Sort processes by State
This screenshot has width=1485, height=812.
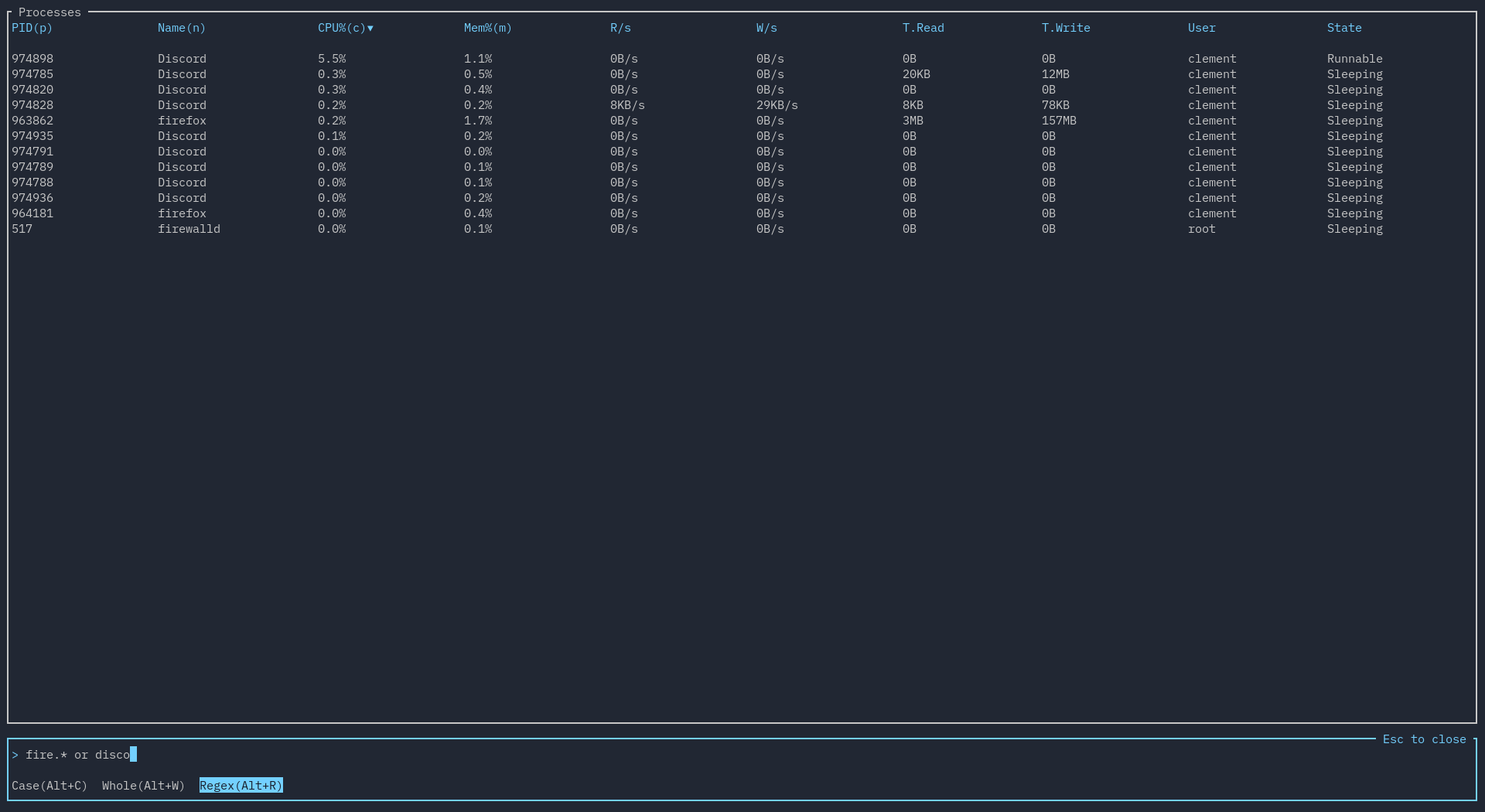pyautogui.click(x=1344, y=28)
